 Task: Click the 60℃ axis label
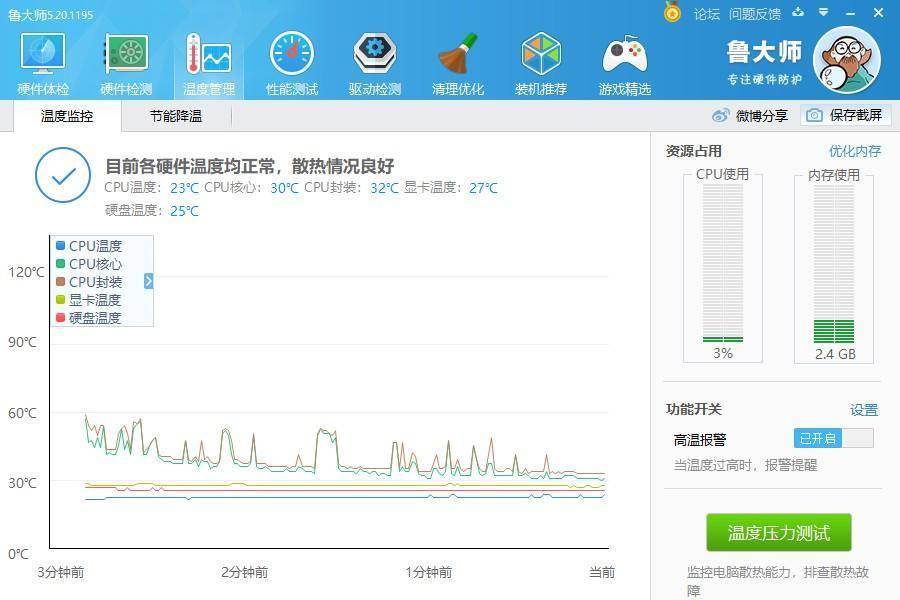pyautogui.click(x=22, y=413)
